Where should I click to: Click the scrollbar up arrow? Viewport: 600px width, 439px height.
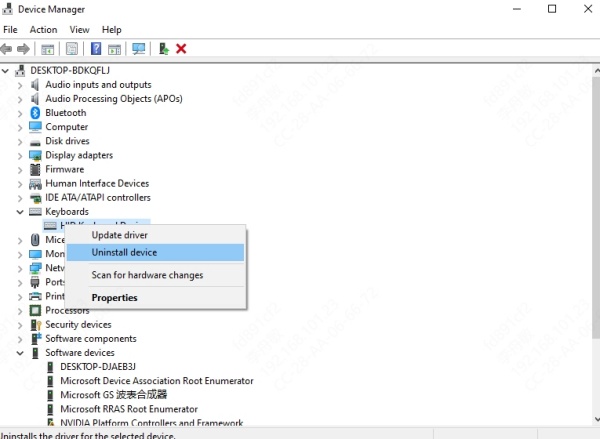(x=597, y=71)
